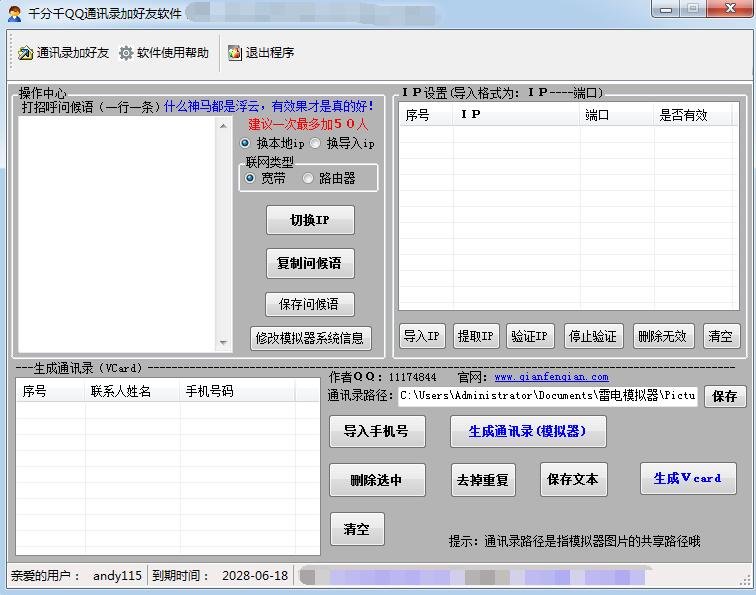This screenshot has height=595, width=756.
Task: Open www.qianfenqian.com official site link
Action: coord(551,377)
